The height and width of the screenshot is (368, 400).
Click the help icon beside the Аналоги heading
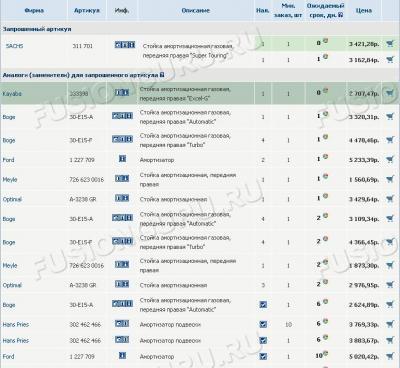(x=162, y=75)
